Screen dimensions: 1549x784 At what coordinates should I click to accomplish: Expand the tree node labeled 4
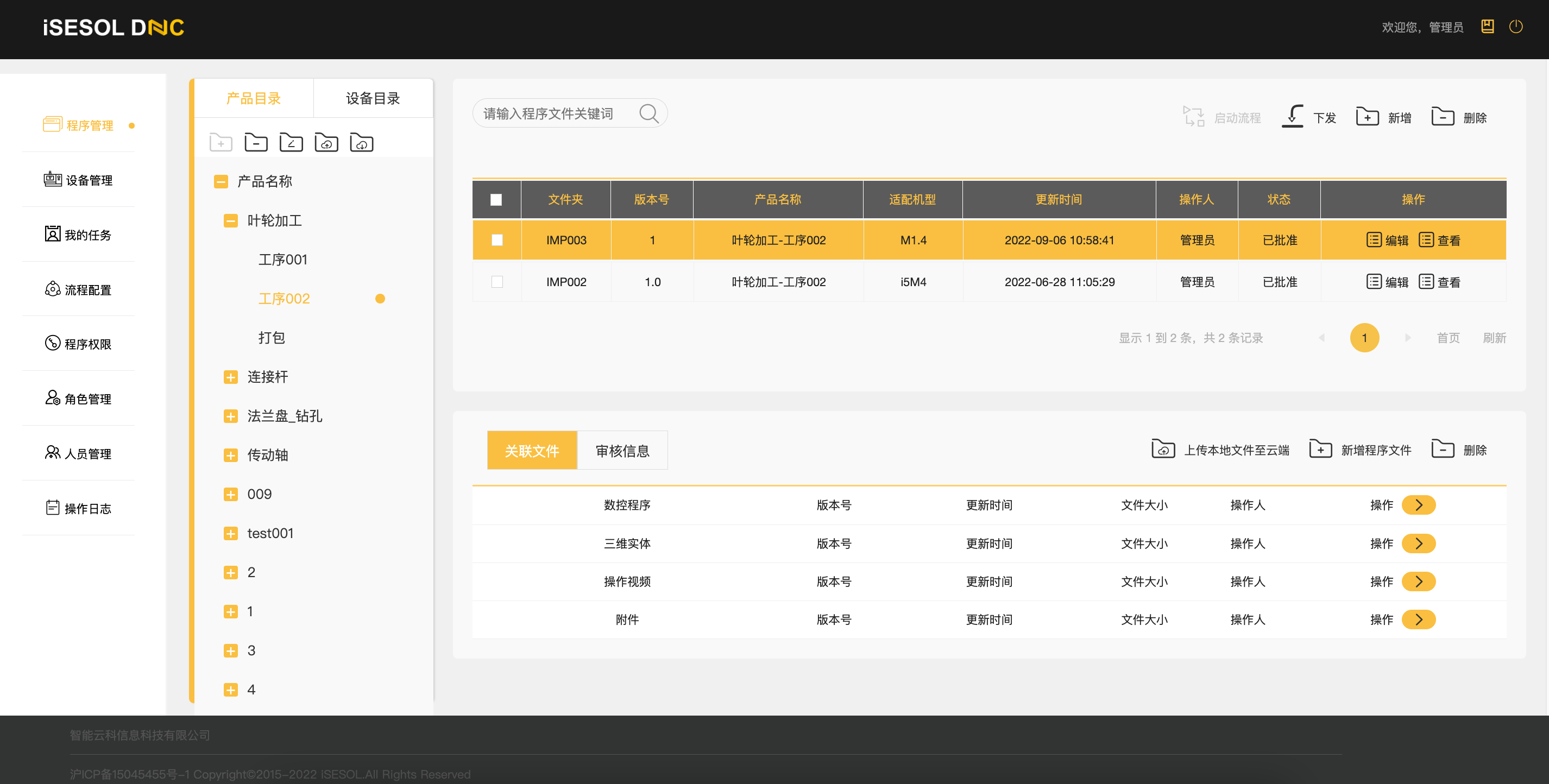click(231, 690)
